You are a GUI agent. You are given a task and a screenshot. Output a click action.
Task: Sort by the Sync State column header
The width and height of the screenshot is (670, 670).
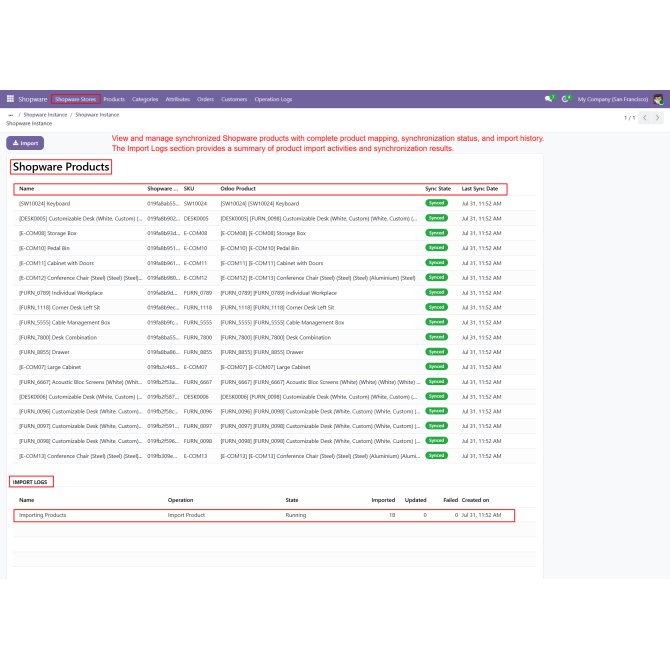(438, 188)
